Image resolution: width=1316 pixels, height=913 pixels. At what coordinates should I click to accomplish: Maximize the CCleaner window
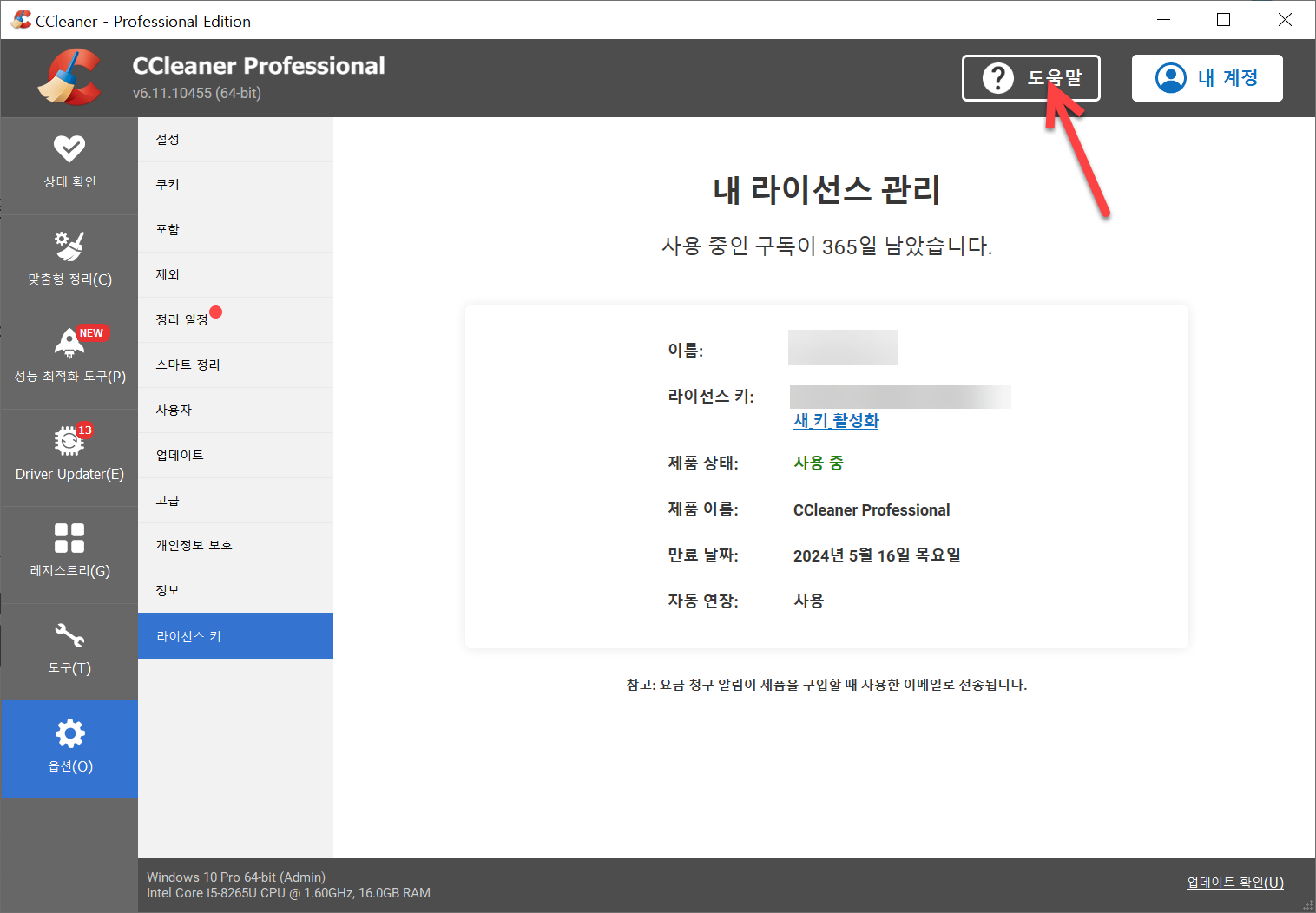(x=1224, y=20)
